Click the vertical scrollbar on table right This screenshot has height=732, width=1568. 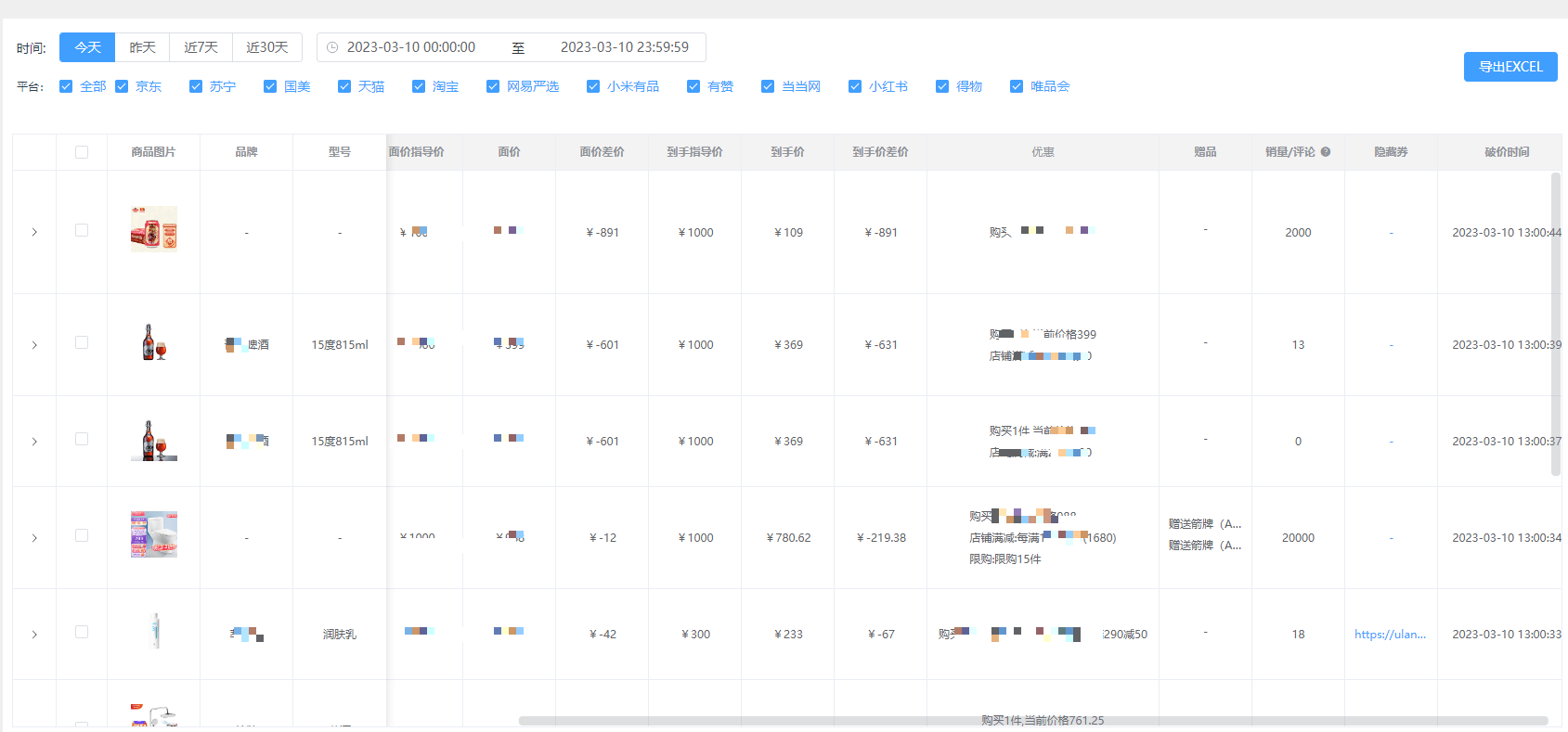(x=1556, y=324)
